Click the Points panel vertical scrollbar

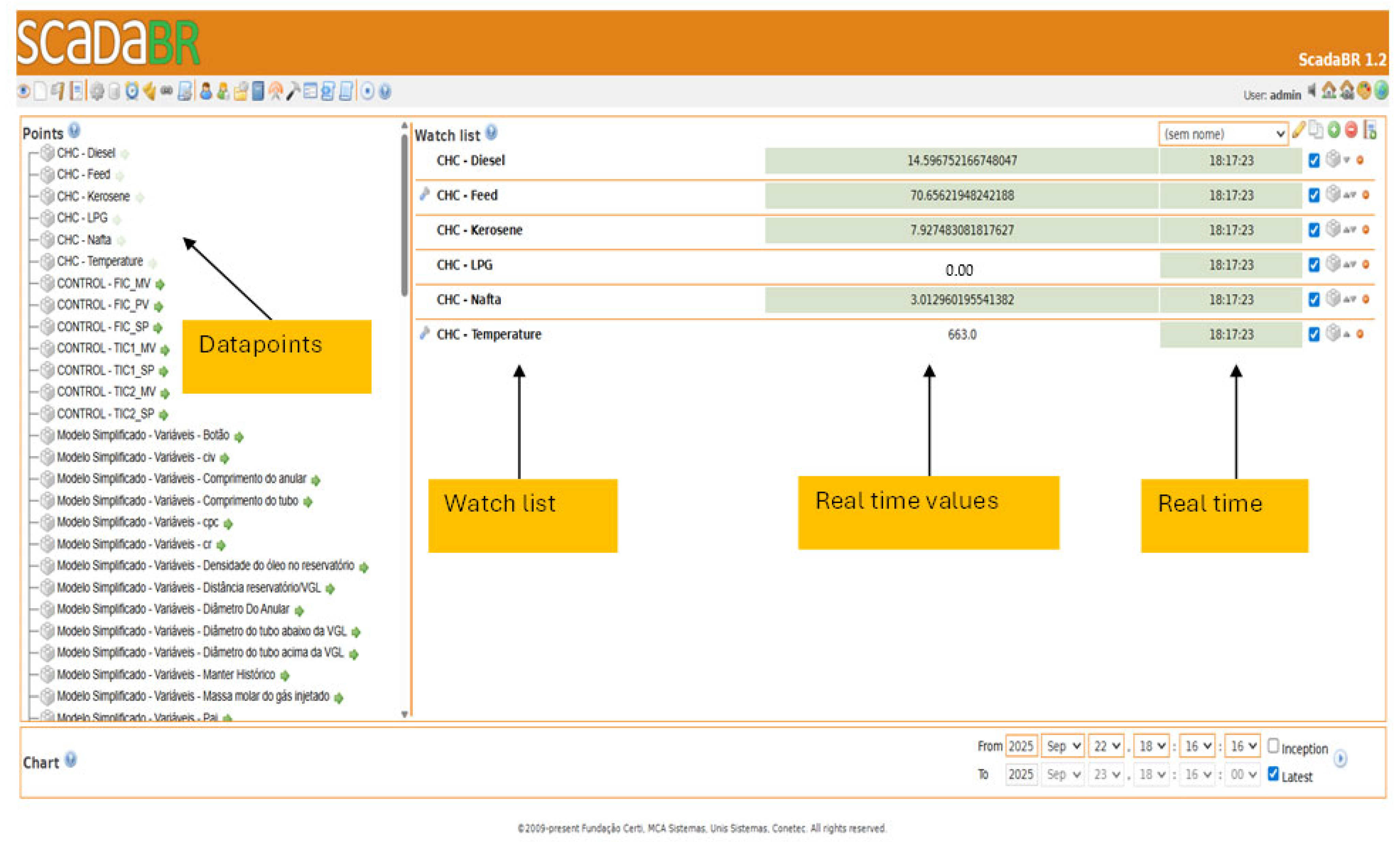[404, 215]
